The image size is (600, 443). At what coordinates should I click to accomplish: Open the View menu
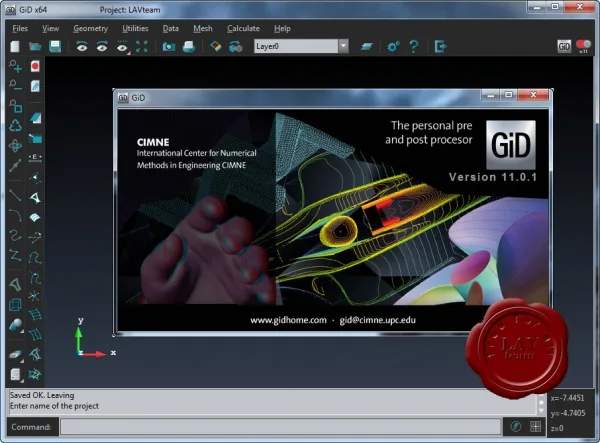(51, 29)
